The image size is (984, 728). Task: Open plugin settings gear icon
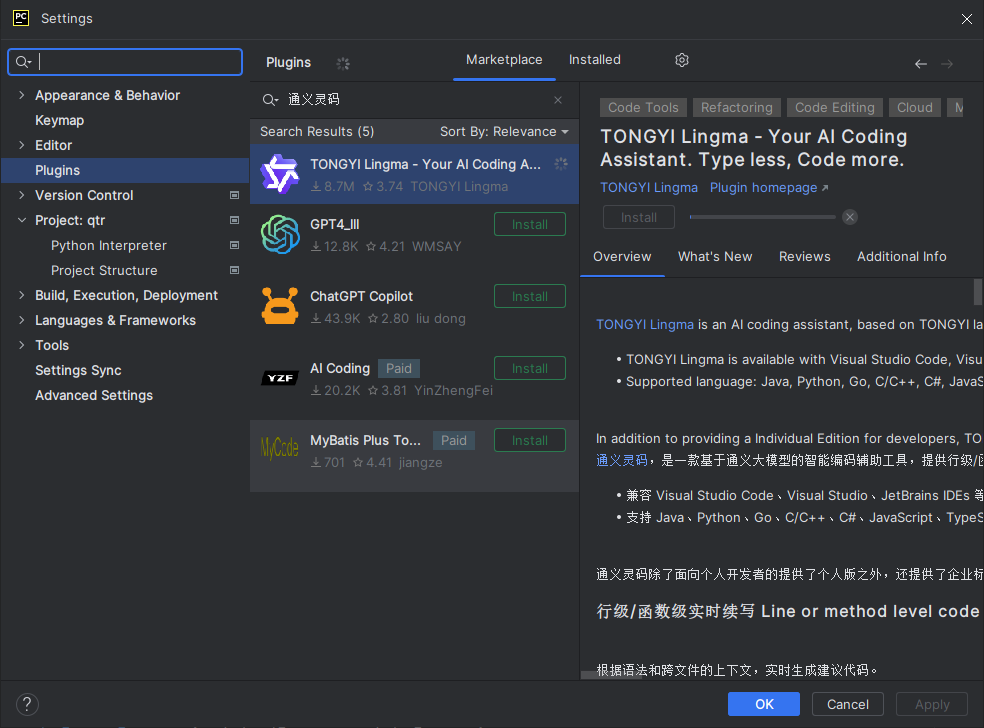point(682,60)
